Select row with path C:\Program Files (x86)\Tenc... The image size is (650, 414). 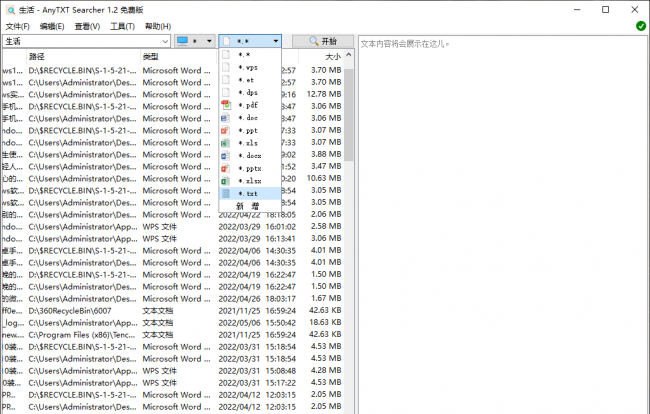(173, 335)
